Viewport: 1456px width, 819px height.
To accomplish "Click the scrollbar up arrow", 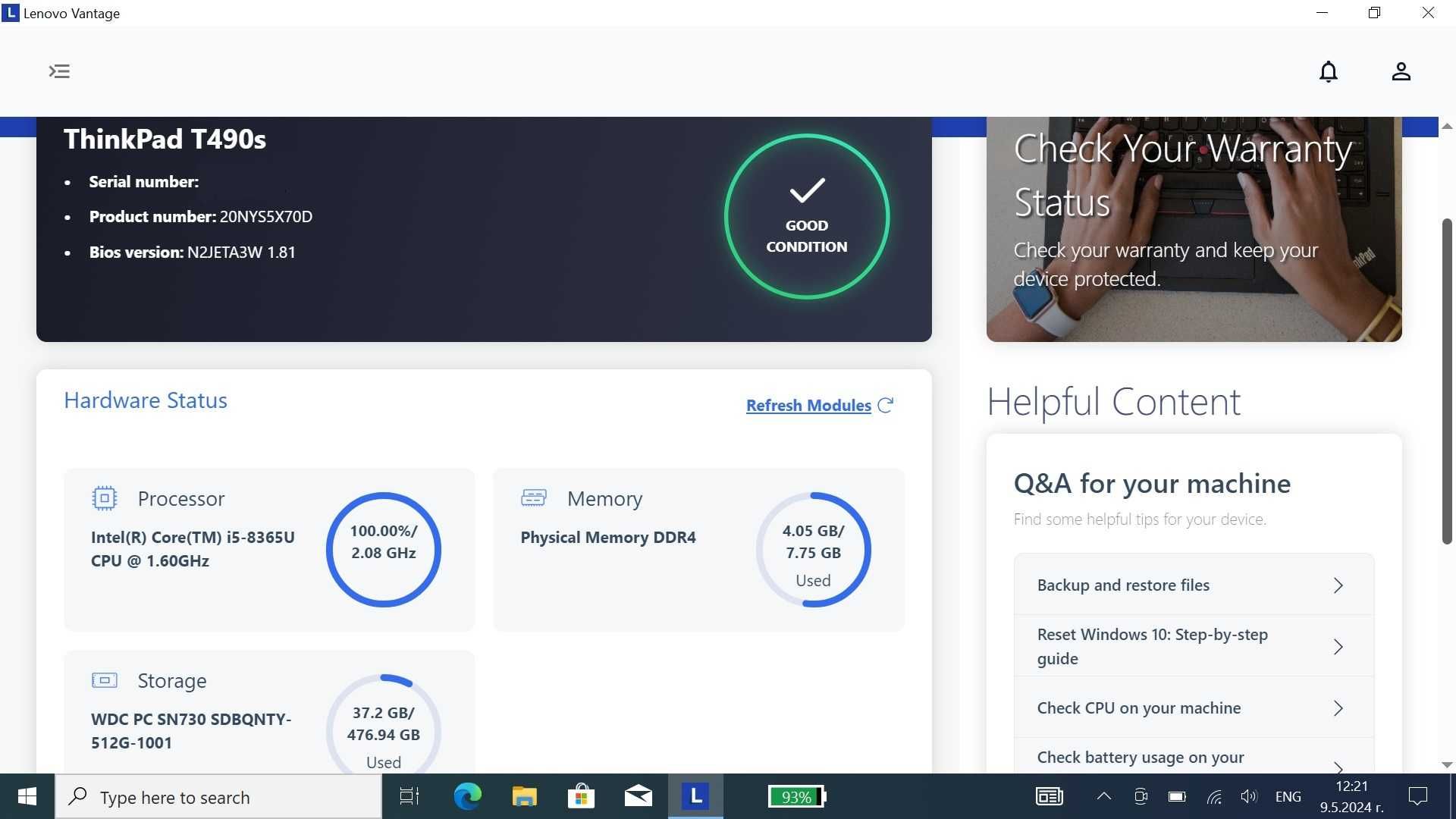I will (x=1447, y=126).
